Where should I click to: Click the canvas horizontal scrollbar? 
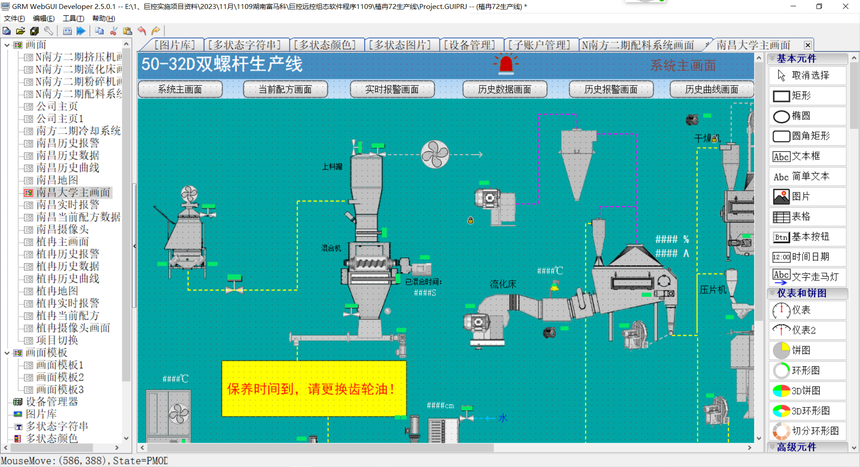point(445,448)
